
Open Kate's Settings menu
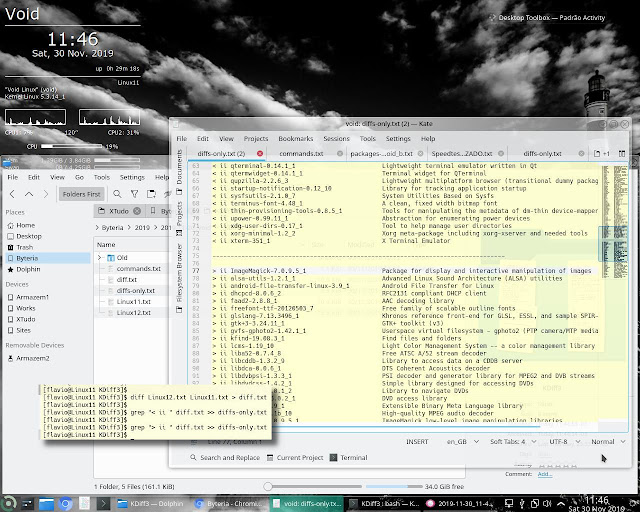click(x=398, y=139)
